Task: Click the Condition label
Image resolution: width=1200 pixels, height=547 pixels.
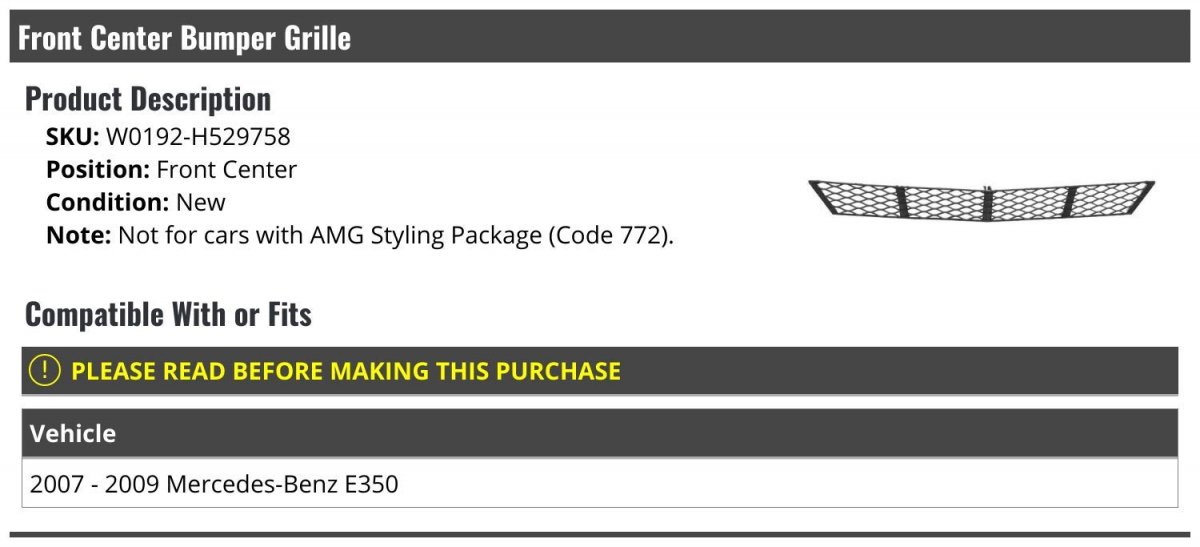Action: pyautogui.click(x=108, y=203)
